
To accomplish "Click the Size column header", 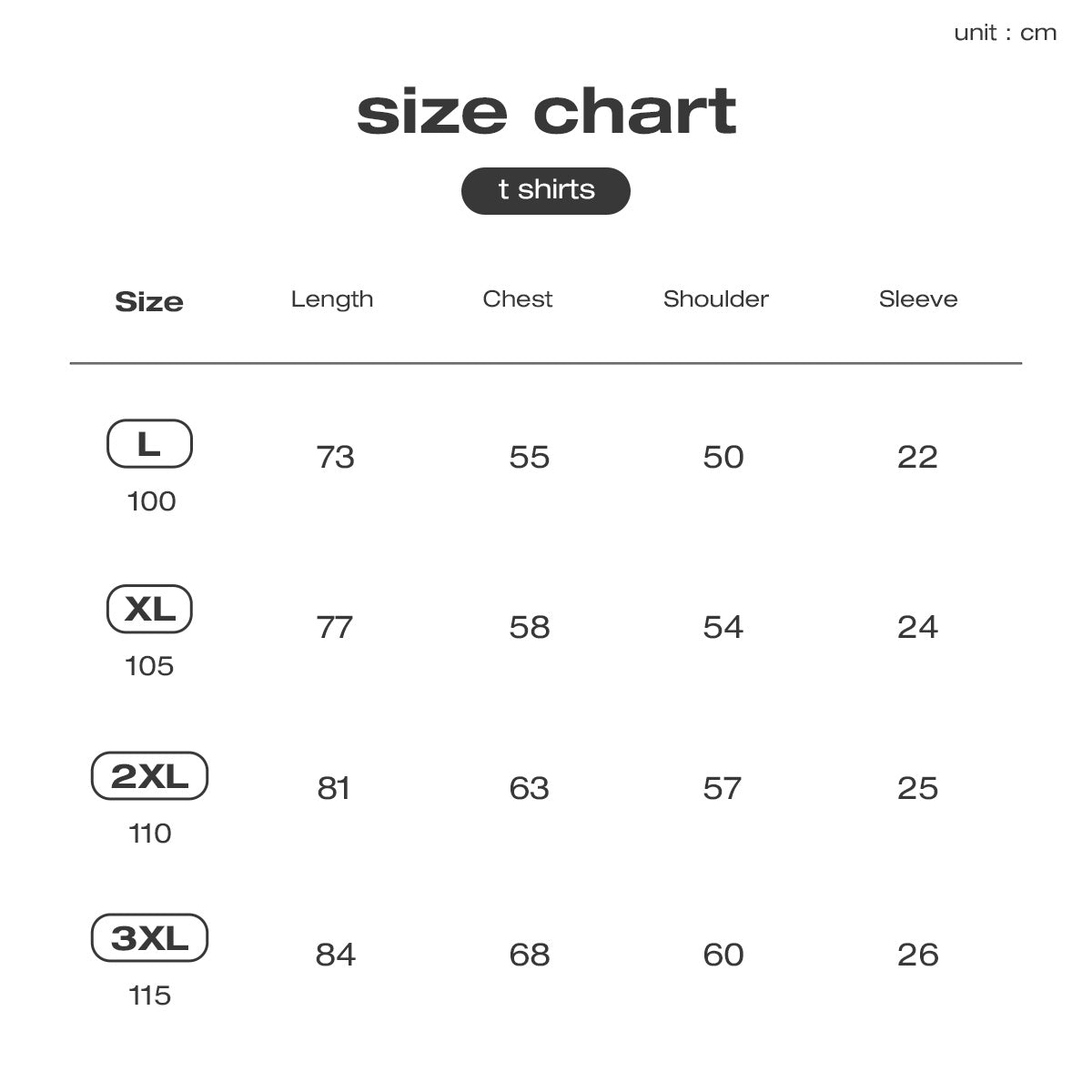I will pos(149,301).
